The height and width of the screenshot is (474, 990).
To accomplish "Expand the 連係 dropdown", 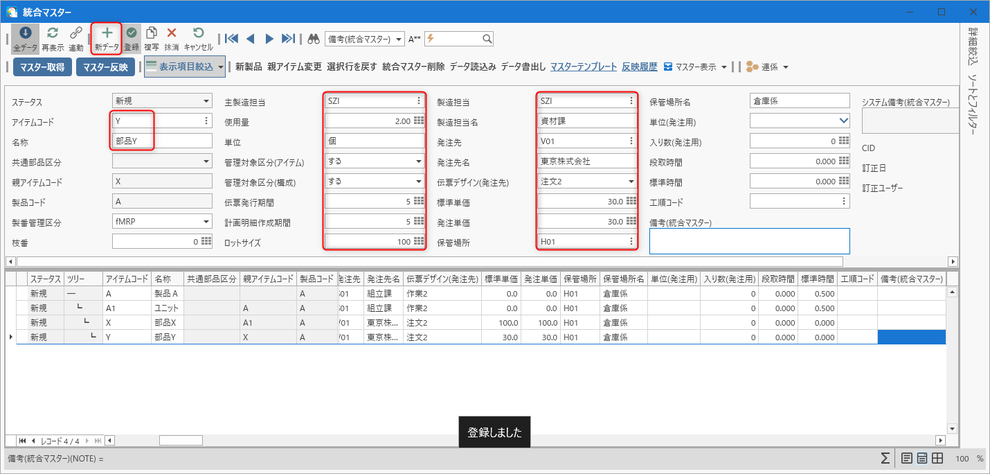I will [x=785, y=67].
